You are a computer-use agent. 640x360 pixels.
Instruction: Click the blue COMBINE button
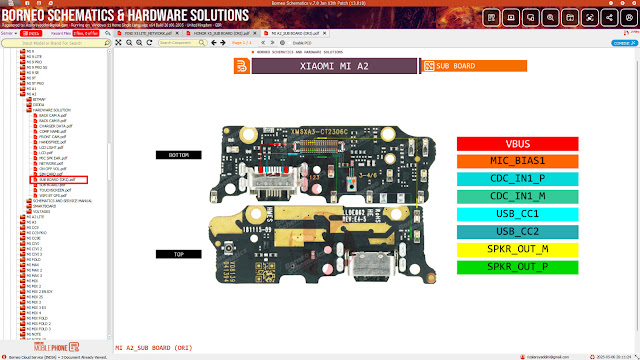pyautogui.click(x=624, y=43)
